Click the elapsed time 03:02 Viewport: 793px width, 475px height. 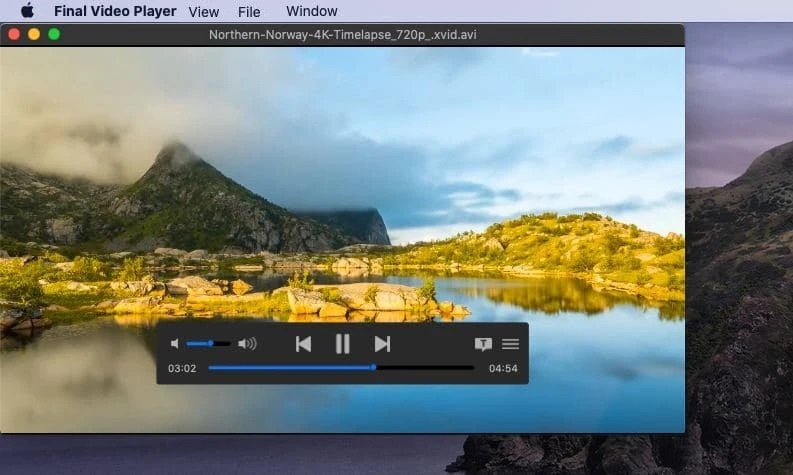tap(182, 368)
